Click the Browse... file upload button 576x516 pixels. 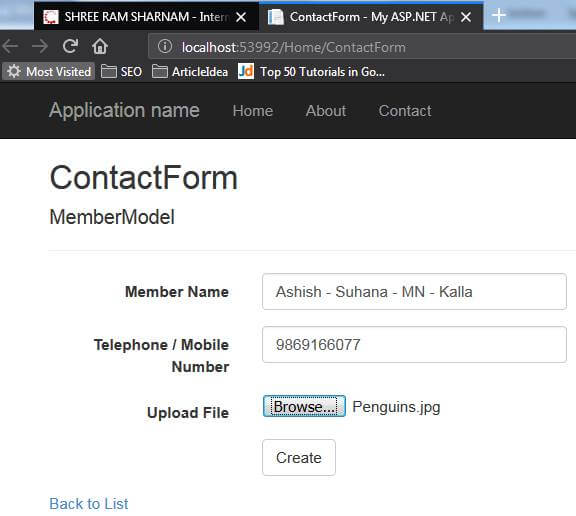(x=304, y=406)
